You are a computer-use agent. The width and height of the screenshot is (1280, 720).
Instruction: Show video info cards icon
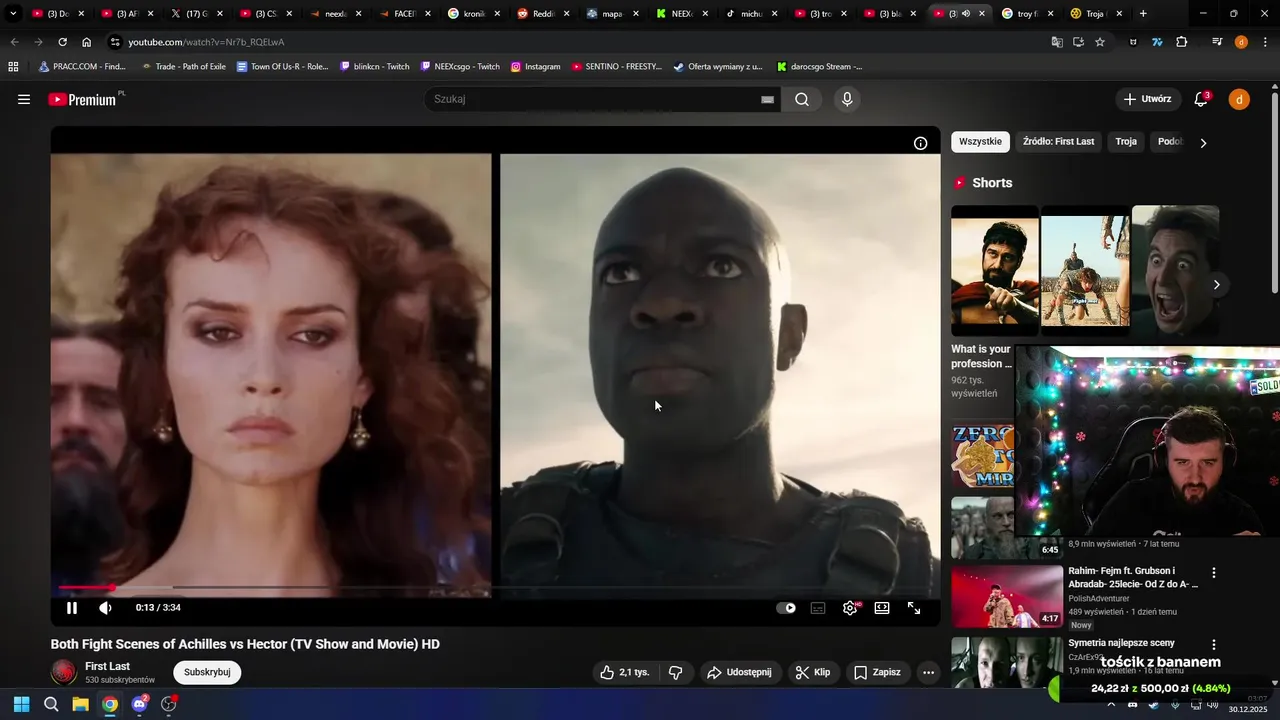[x=920, y=143]
